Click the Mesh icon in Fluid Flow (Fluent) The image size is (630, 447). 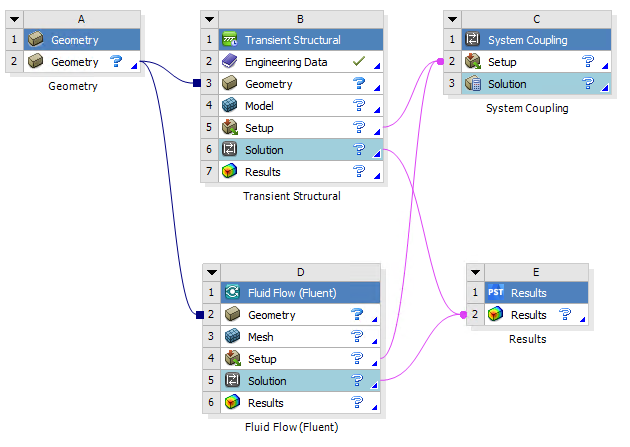pyautogui.click(x=233, y=336)
